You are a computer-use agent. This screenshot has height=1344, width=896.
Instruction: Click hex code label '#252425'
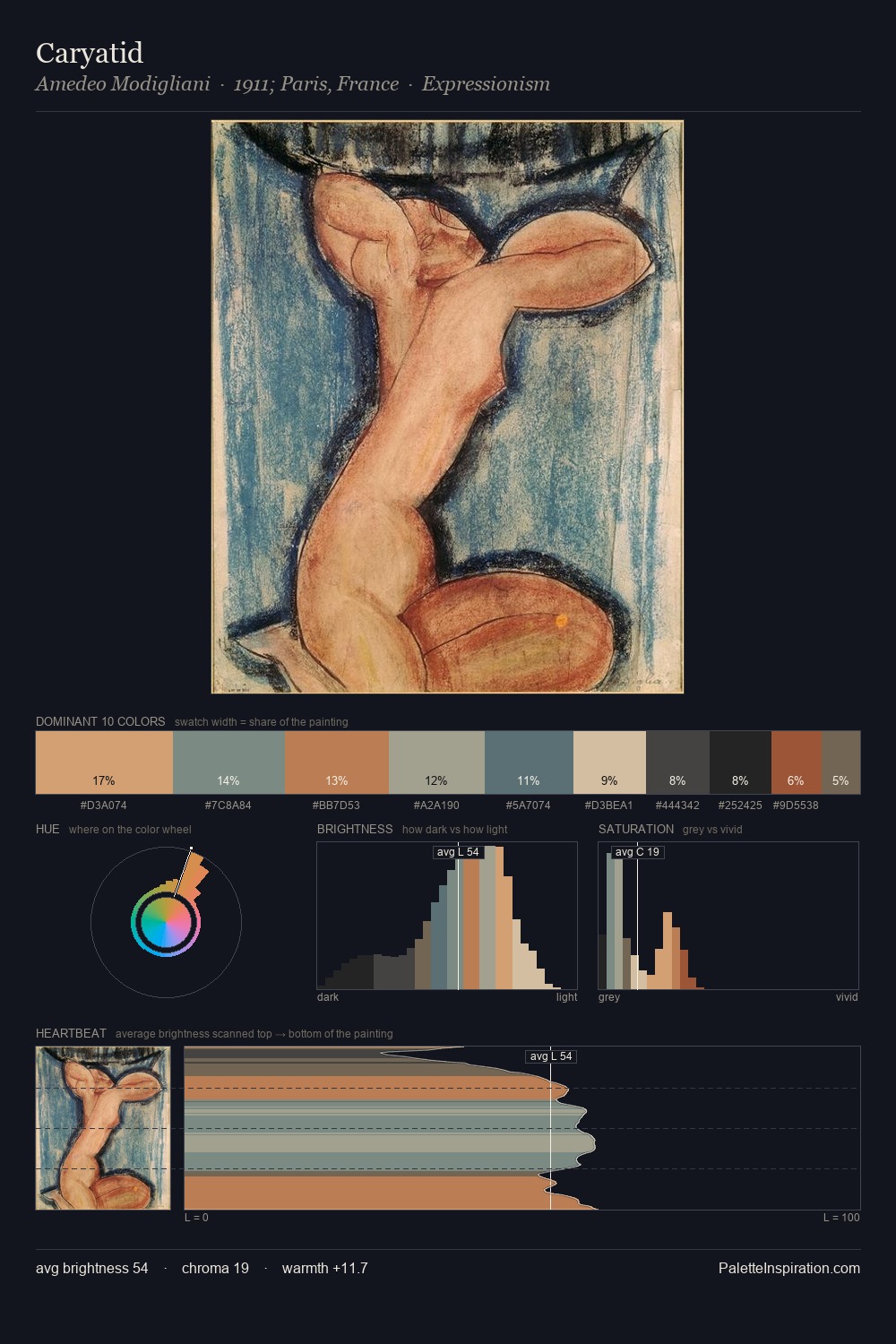740,806
